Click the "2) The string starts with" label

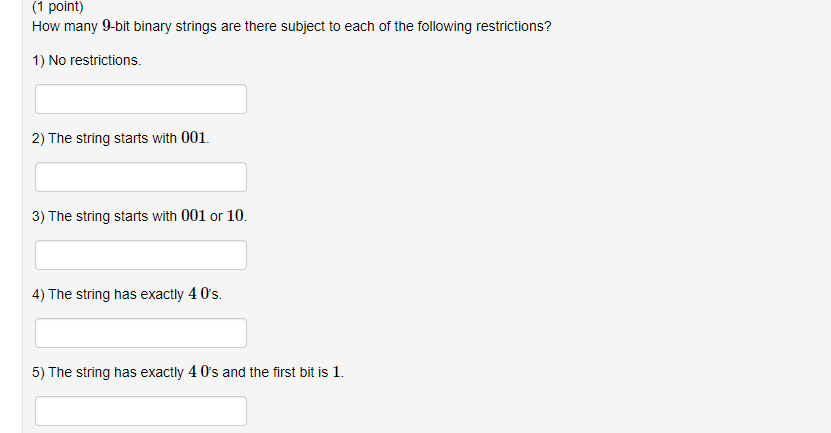pyautogui.click(x=104, y=138)
